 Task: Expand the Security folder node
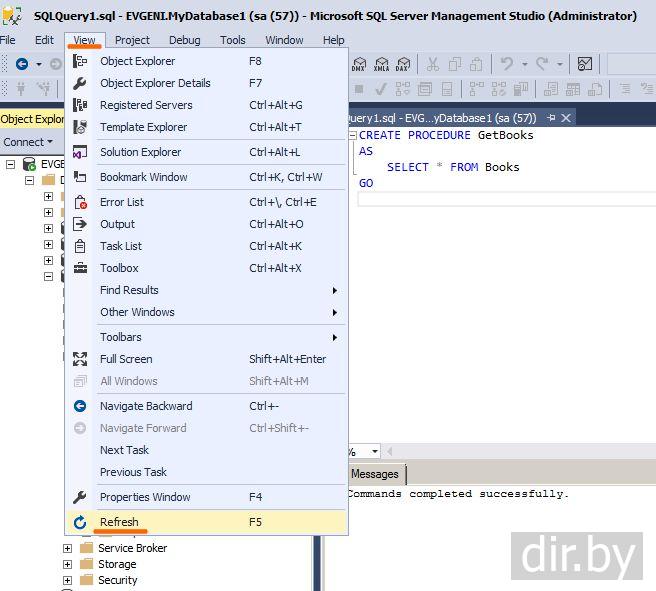click(67, 580)
